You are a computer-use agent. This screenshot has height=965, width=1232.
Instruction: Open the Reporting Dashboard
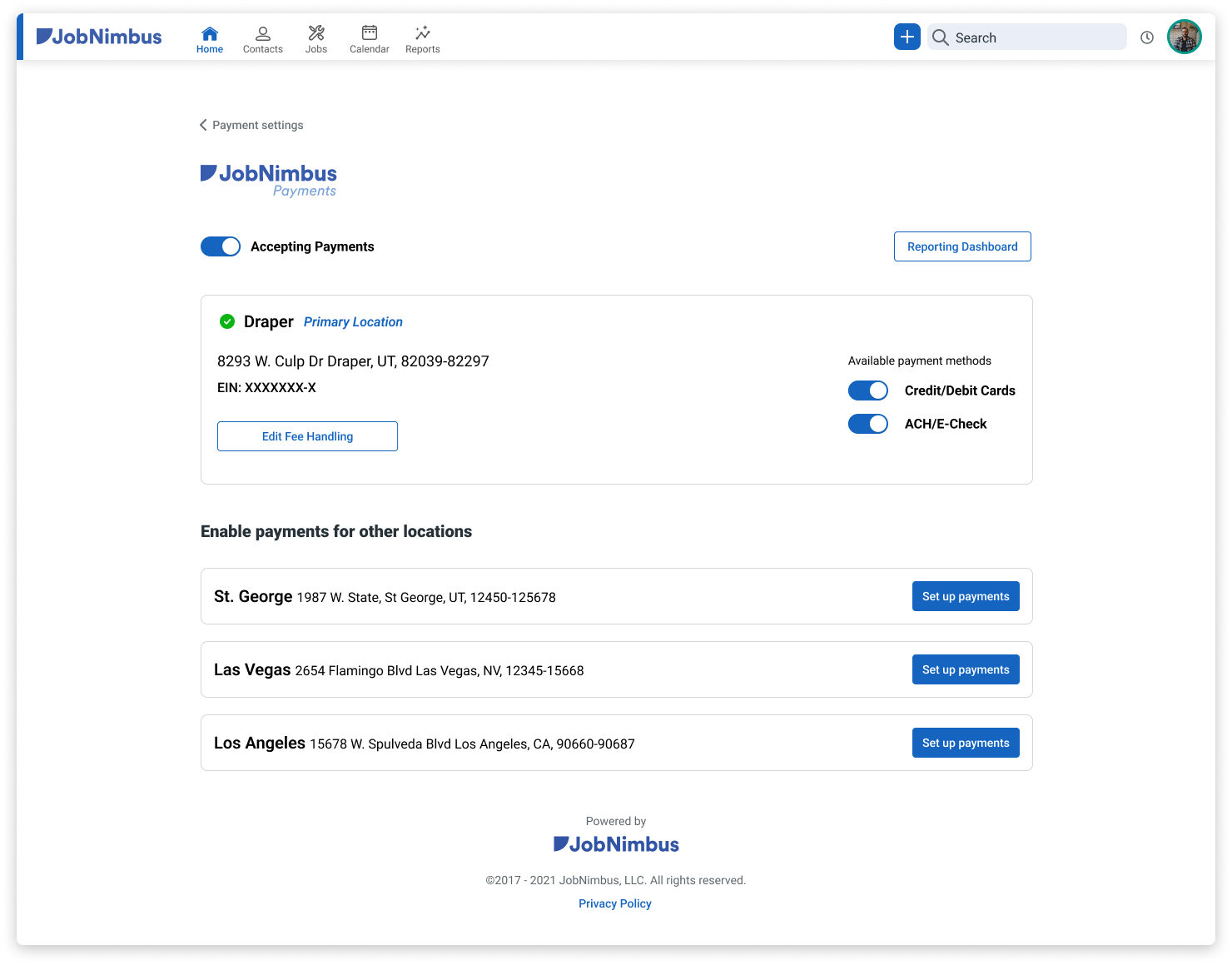click(x=962, y=246)
